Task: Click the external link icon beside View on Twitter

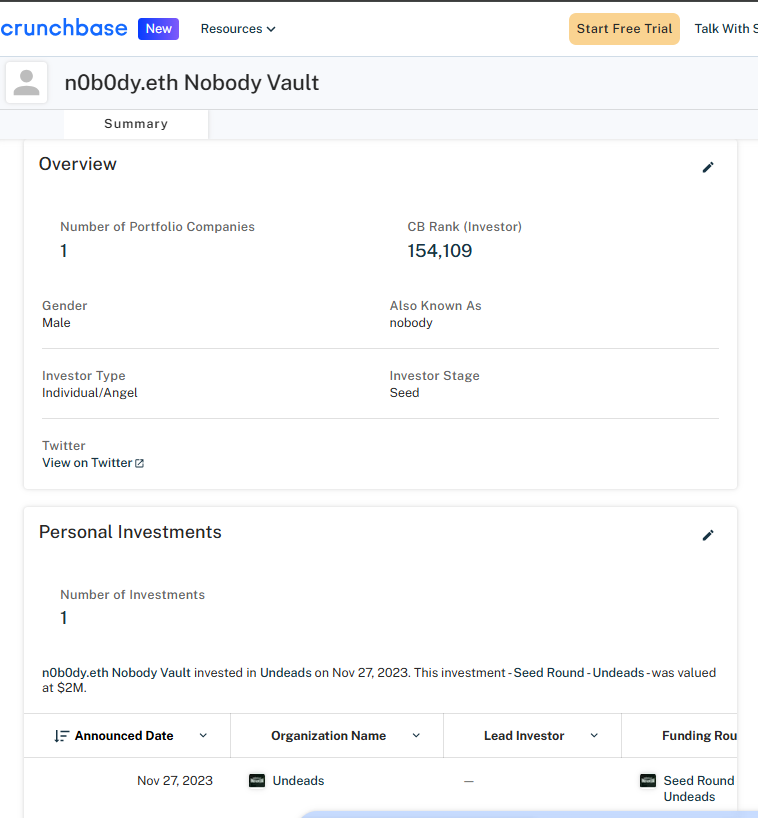Action: [x=140, y=463]
